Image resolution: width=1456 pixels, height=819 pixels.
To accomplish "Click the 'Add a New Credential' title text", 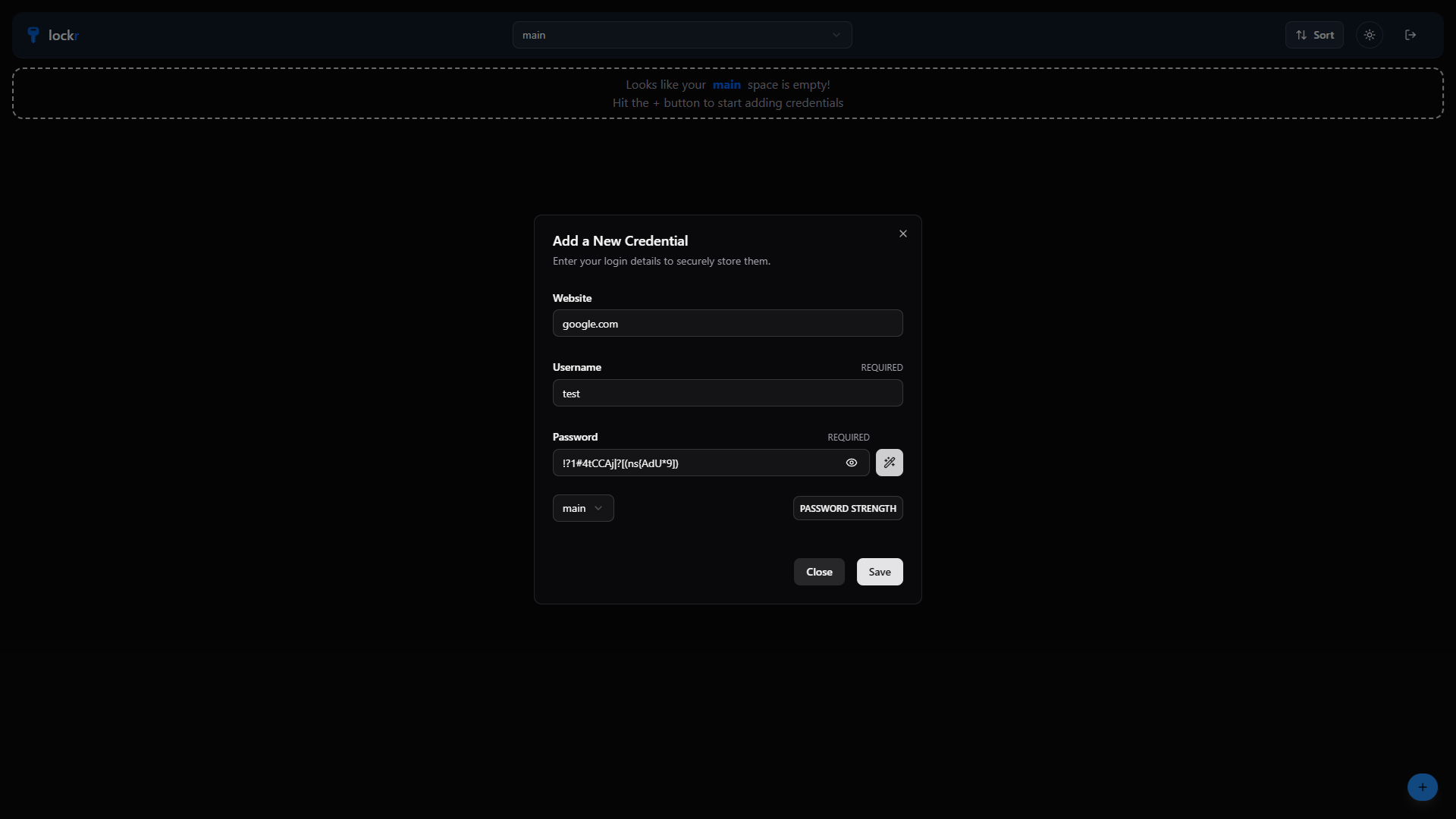I will tap(620, 241).
